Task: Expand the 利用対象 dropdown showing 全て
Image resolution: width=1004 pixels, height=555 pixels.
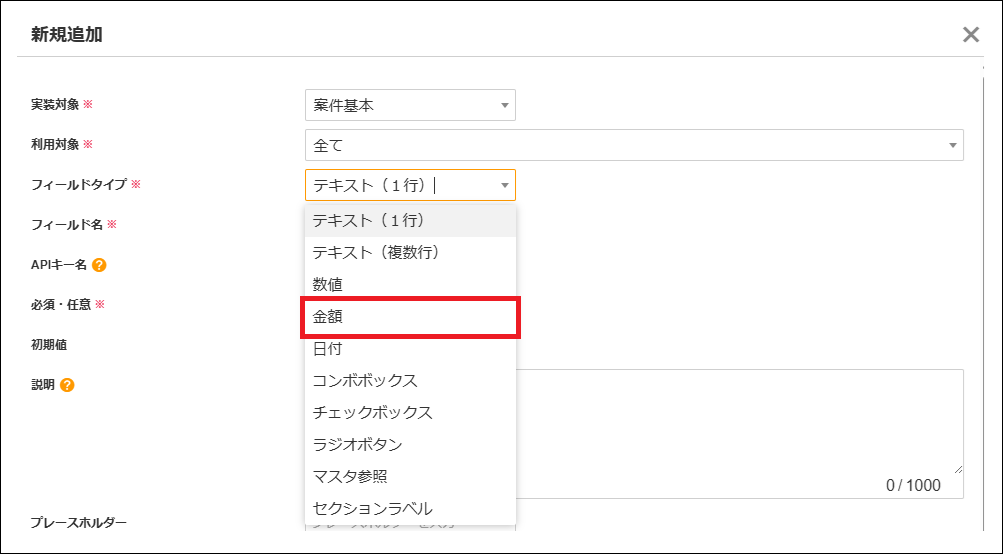Action: (x=633, y=145)
